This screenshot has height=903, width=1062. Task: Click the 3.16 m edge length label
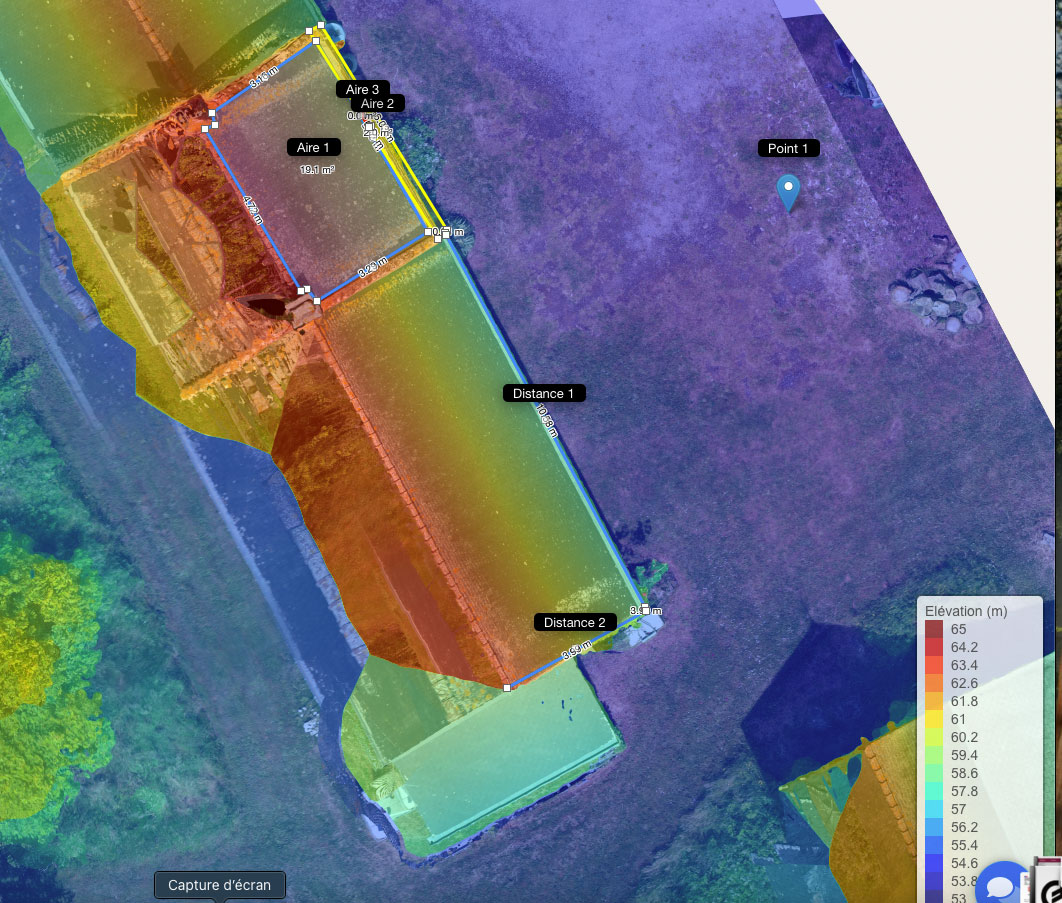point(264,81)
